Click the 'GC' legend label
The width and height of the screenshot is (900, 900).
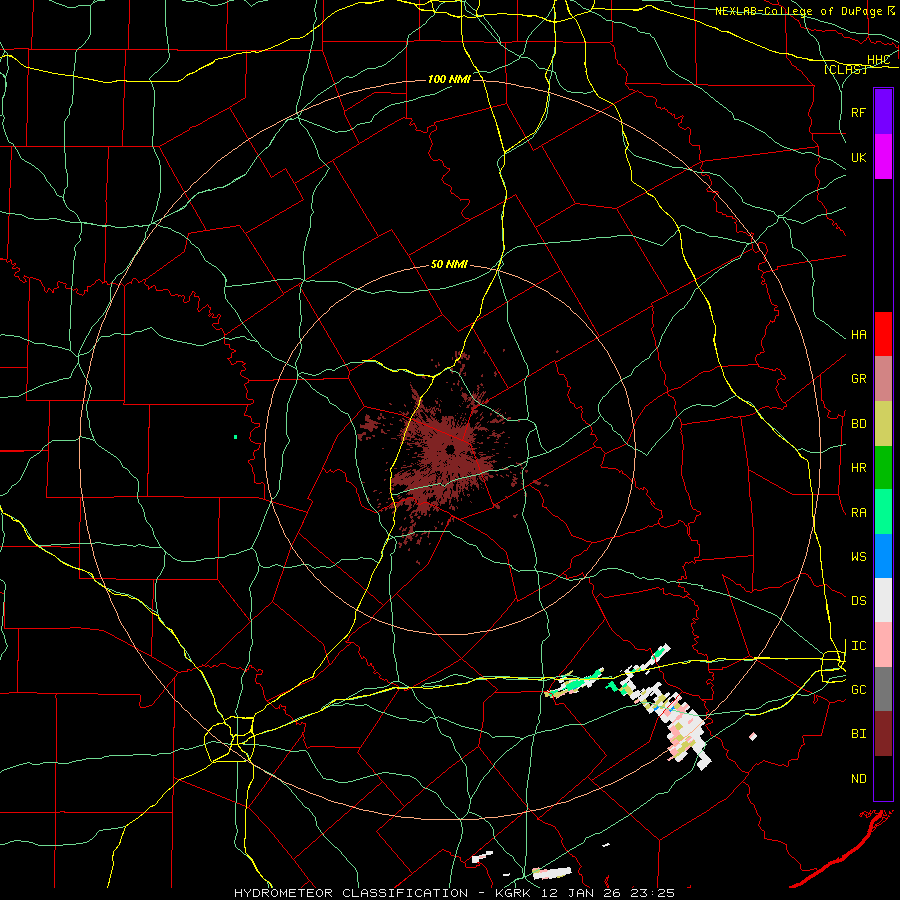858,690
